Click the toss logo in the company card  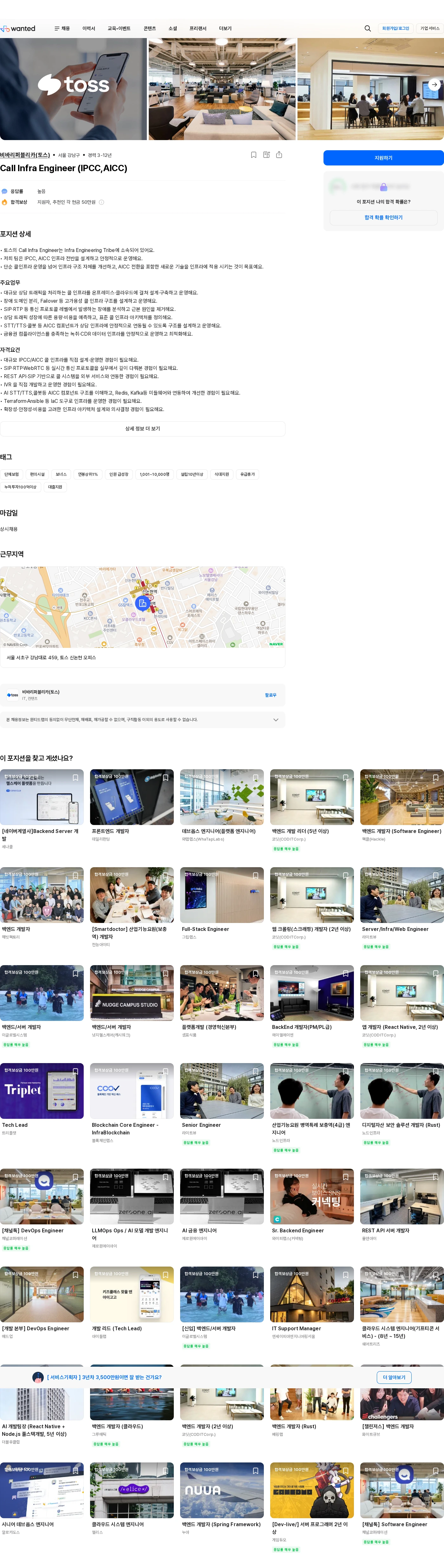tap(13, 695)
